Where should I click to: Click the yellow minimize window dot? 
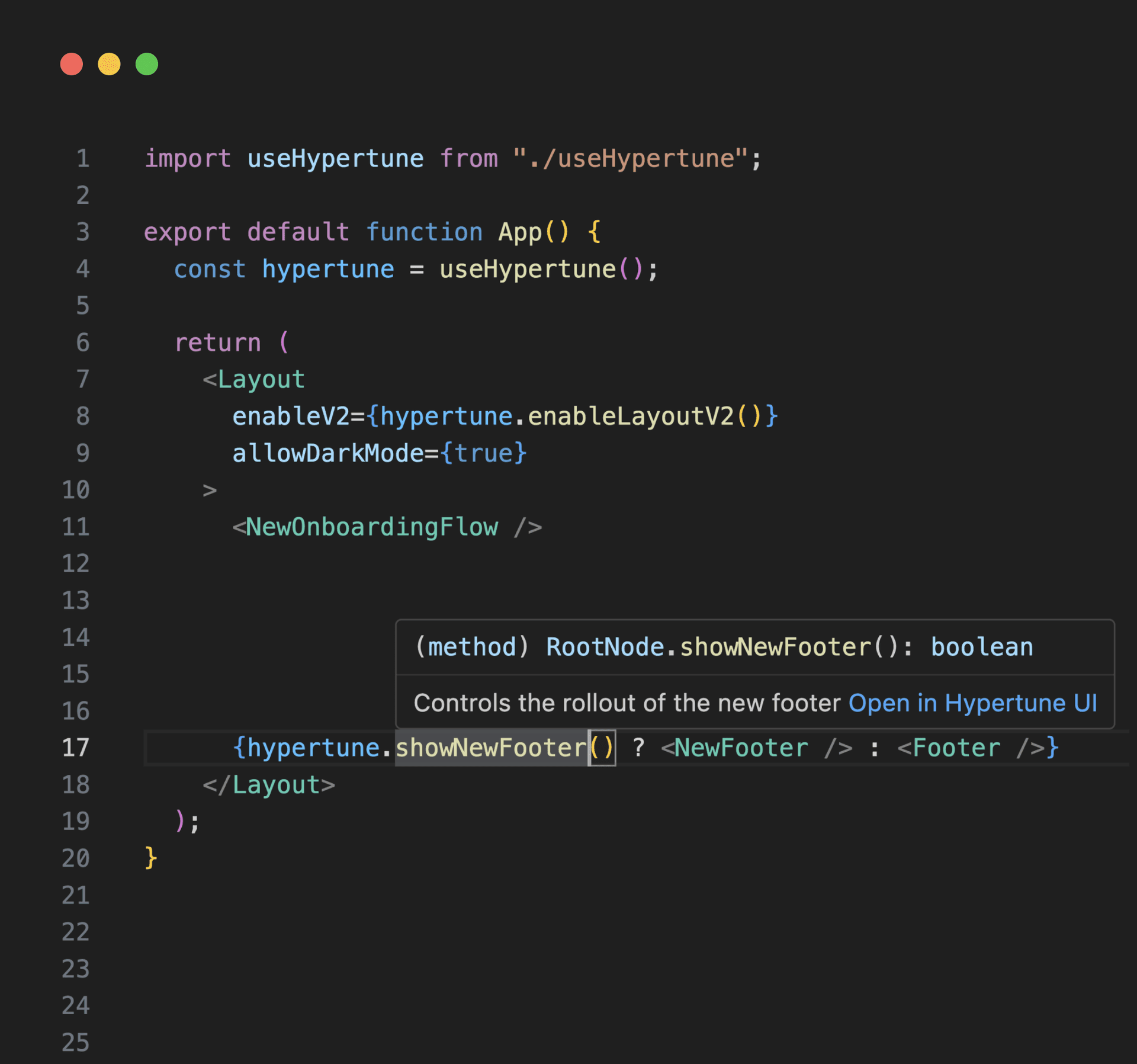[109, 64]
